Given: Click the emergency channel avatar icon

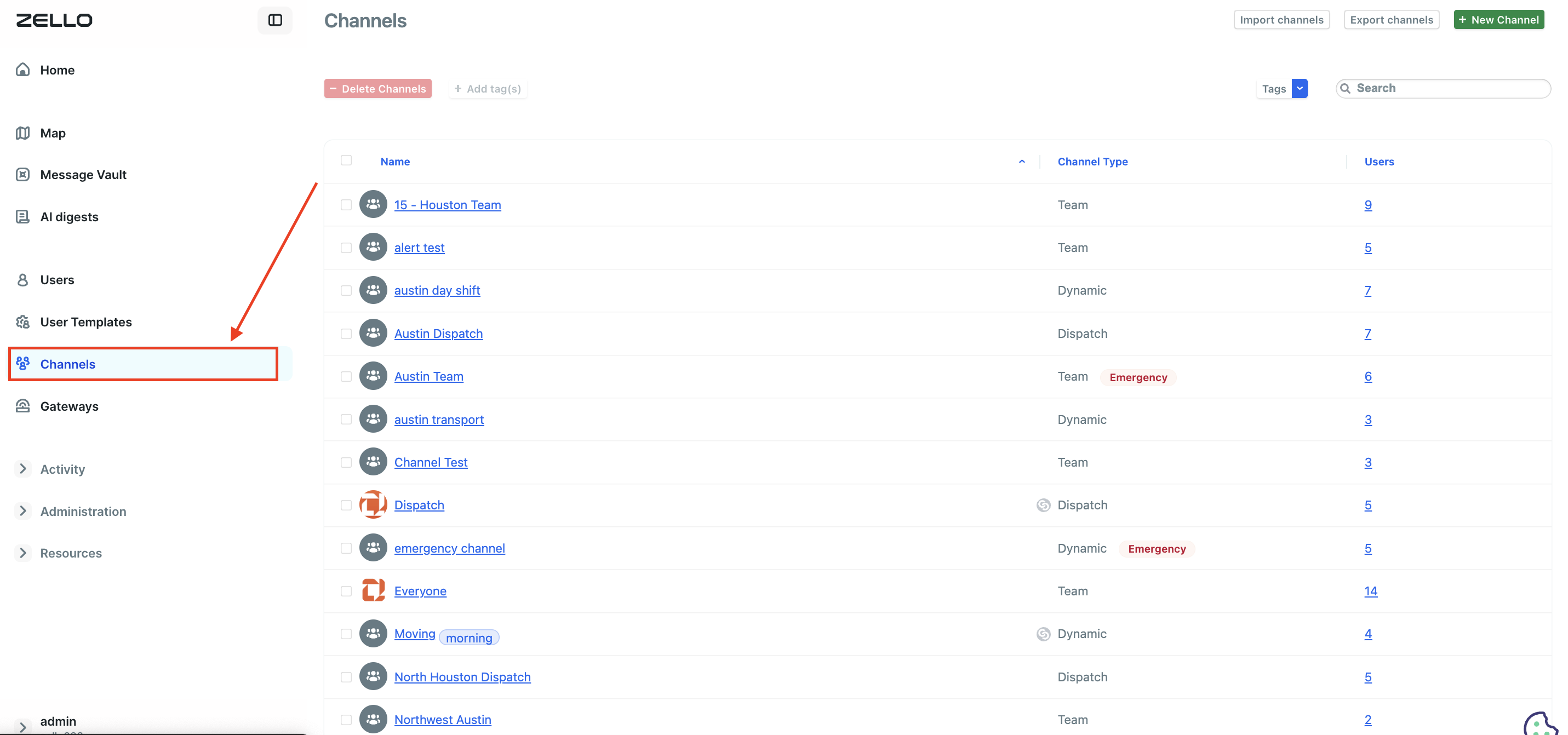Looking at the screenshot, I should [x=373, y=548].
